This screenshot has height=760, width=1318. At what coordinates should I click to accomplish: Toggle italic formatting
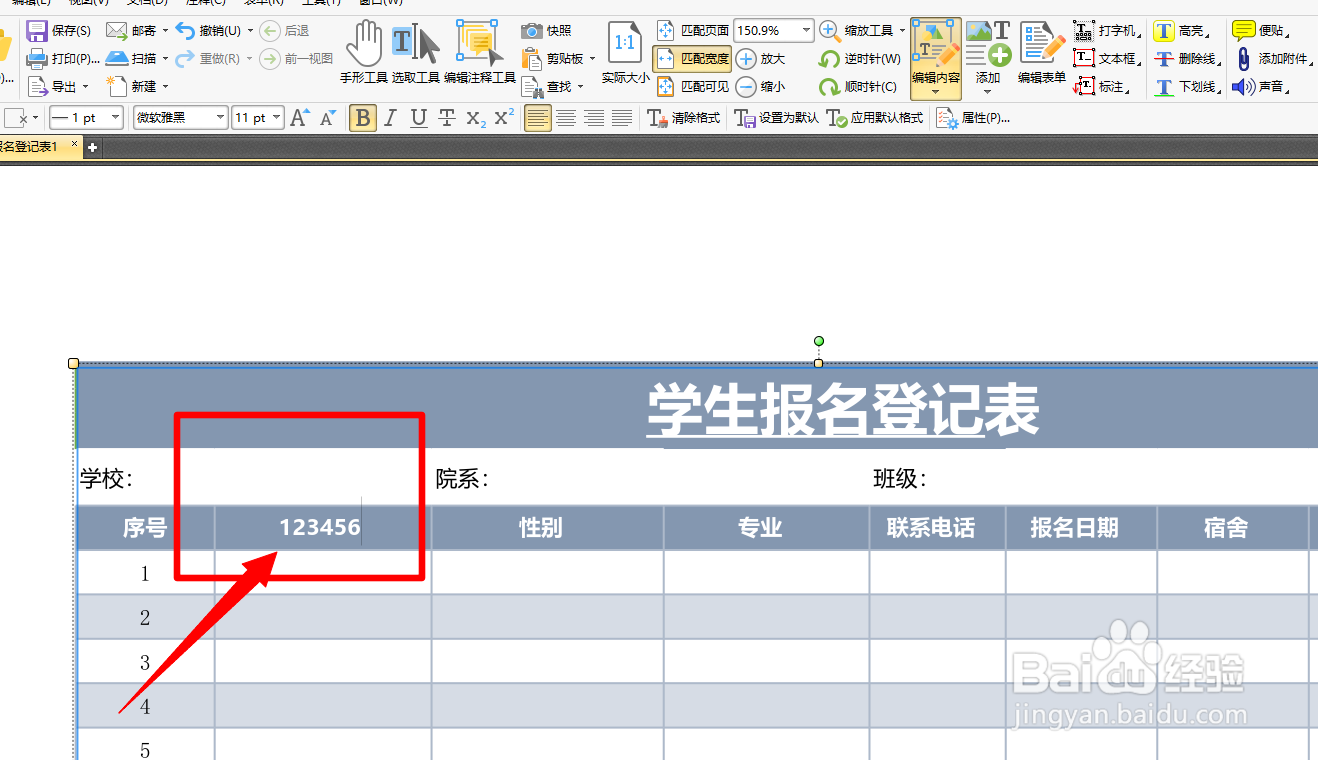tap(390, 118)
